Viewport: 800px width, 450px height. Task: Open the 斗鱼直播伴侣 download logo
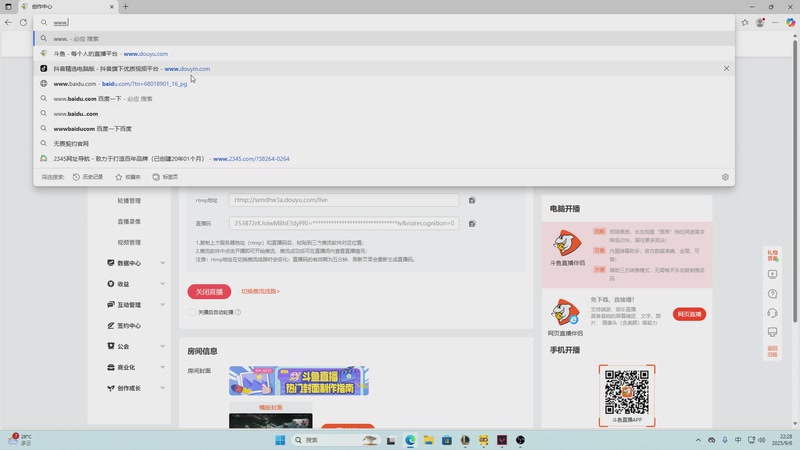(x=567, y=243)
